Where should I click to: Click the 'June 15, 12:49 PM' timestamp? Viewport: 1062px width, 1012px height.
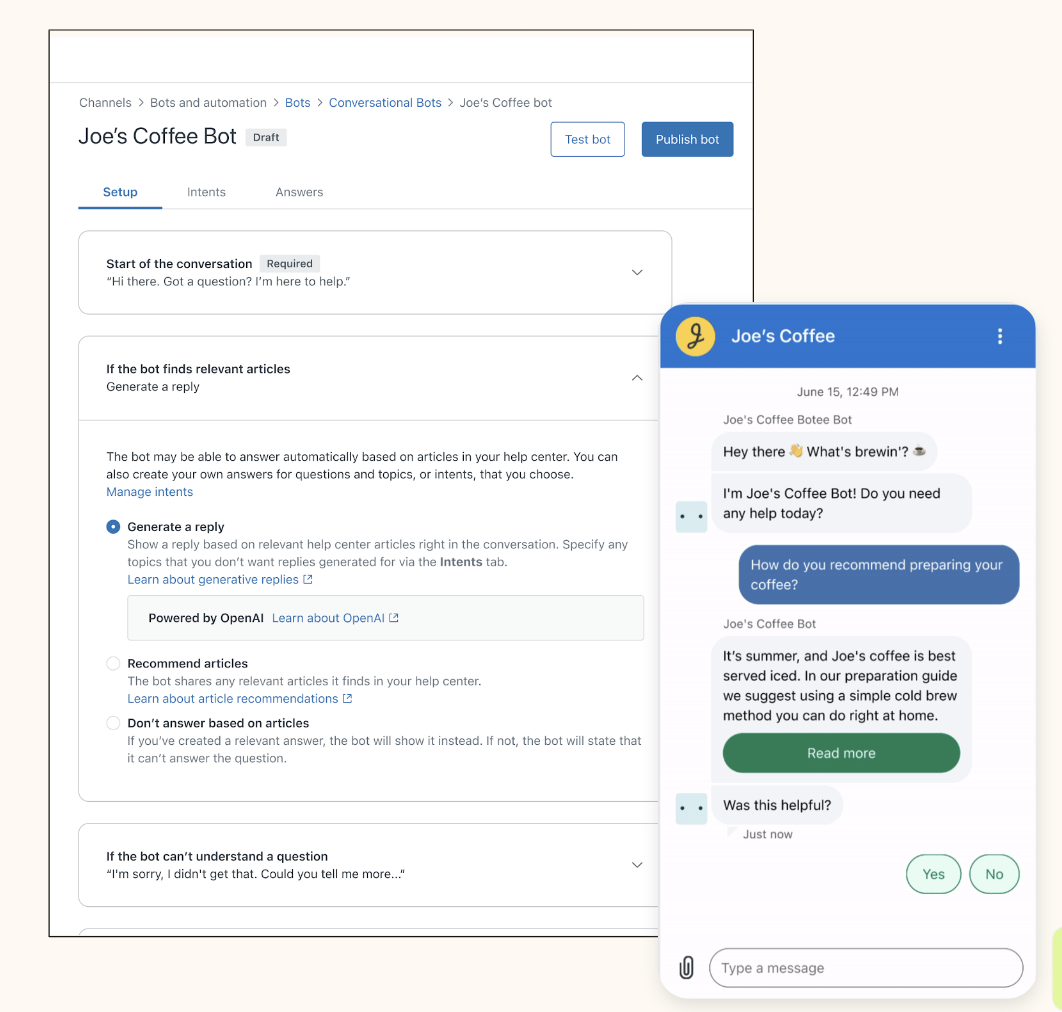click(x=847, y=392)
